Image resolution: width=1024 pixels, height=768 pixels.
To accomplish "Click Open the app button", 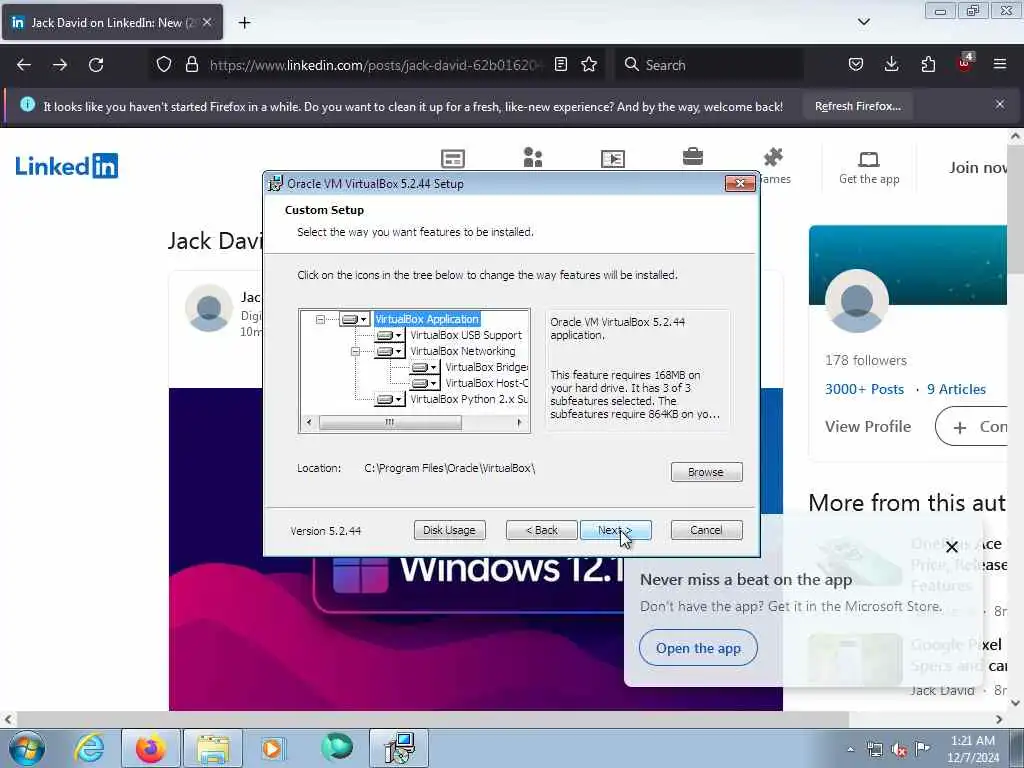I will 698,648.
